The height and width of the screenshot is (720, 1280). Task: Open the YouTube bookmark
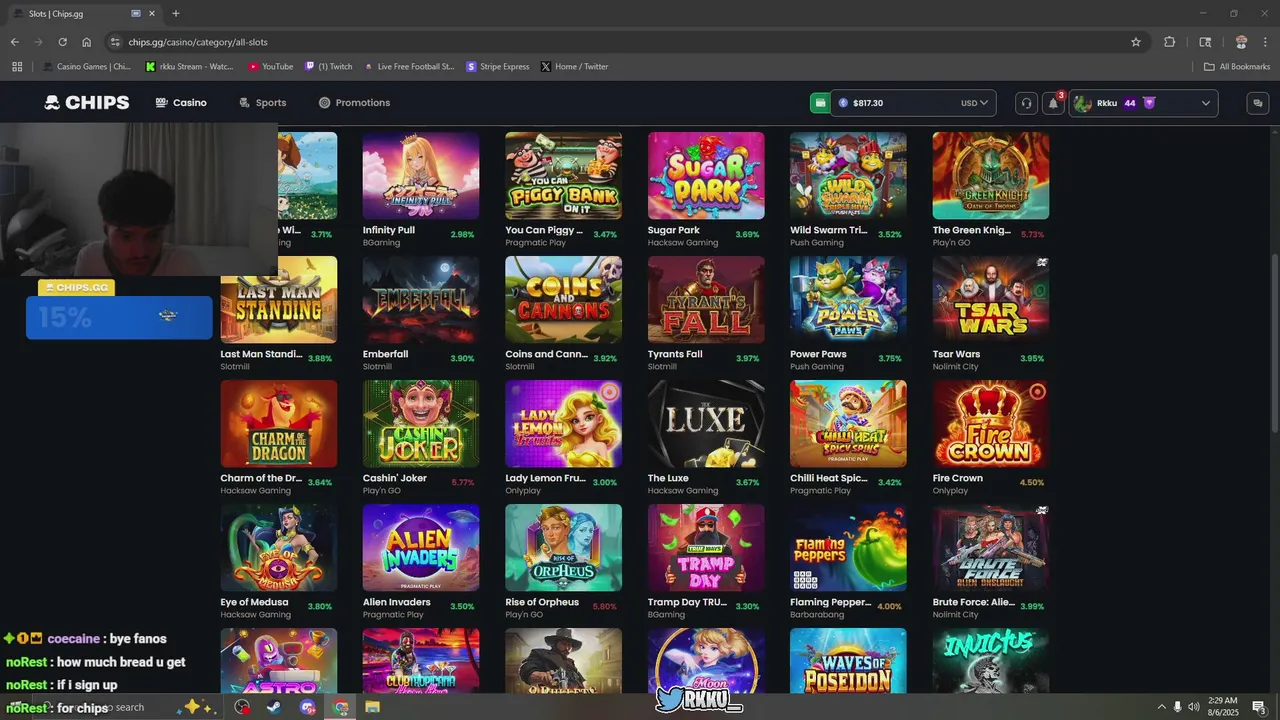pyautogui.click(x=270, y=67)
